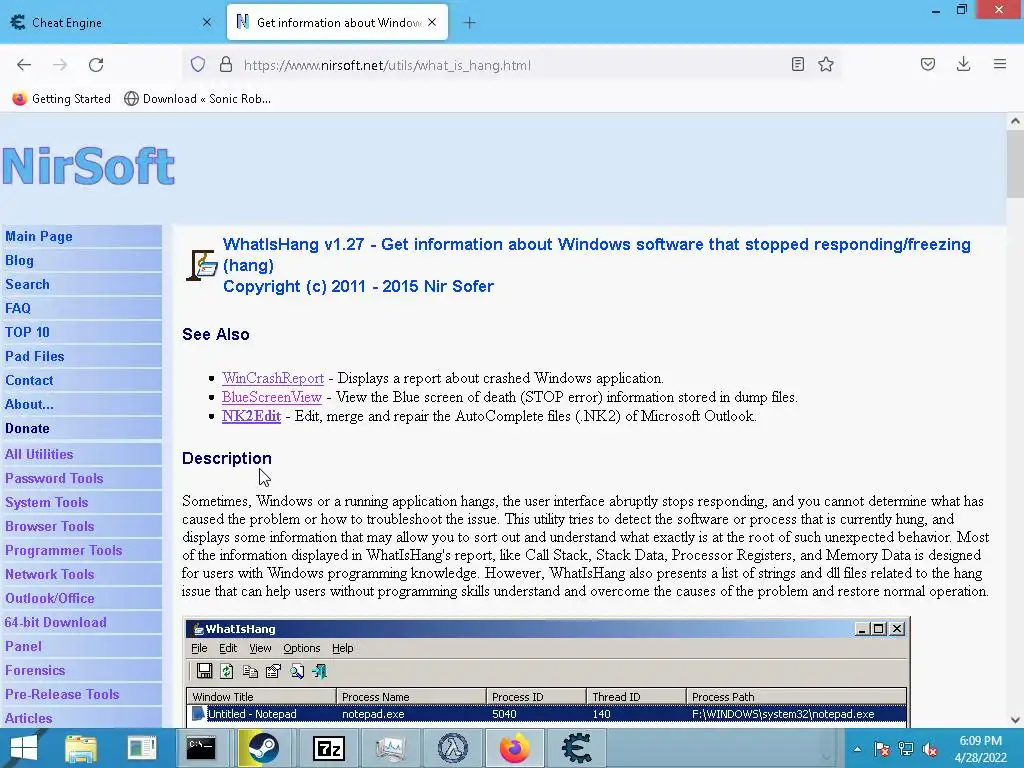Open Password Tools category
The width and height of the screenshot is (1024, 768).
pos(54,479)
